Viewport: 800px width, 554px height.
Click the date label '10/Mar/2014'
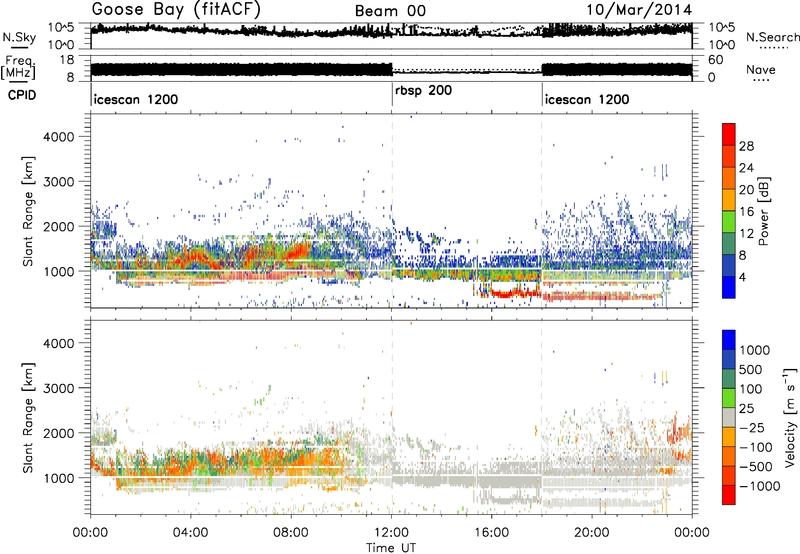639,10
